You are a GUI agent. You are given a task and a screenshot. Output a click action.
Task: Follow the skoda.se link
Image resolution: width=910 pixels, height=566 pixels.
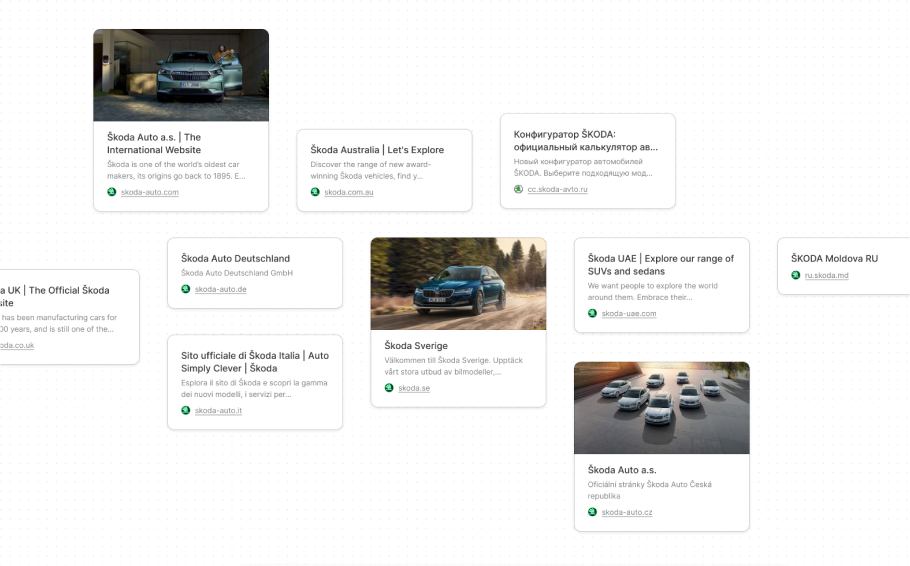pos(414,388)
